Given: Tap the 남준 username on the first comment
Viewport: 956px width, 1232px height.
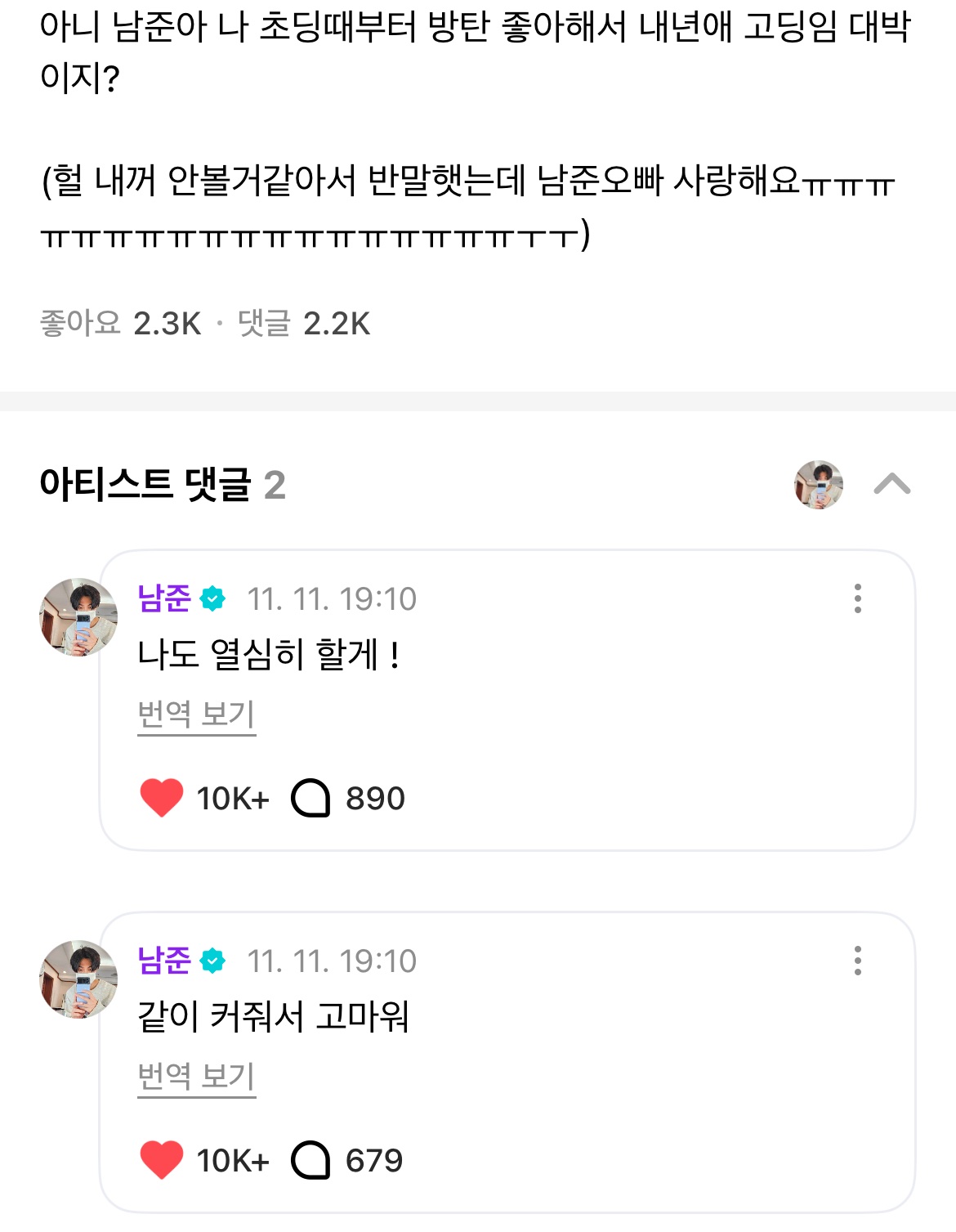Looking at the screenshot, I should tap(164, 598).
